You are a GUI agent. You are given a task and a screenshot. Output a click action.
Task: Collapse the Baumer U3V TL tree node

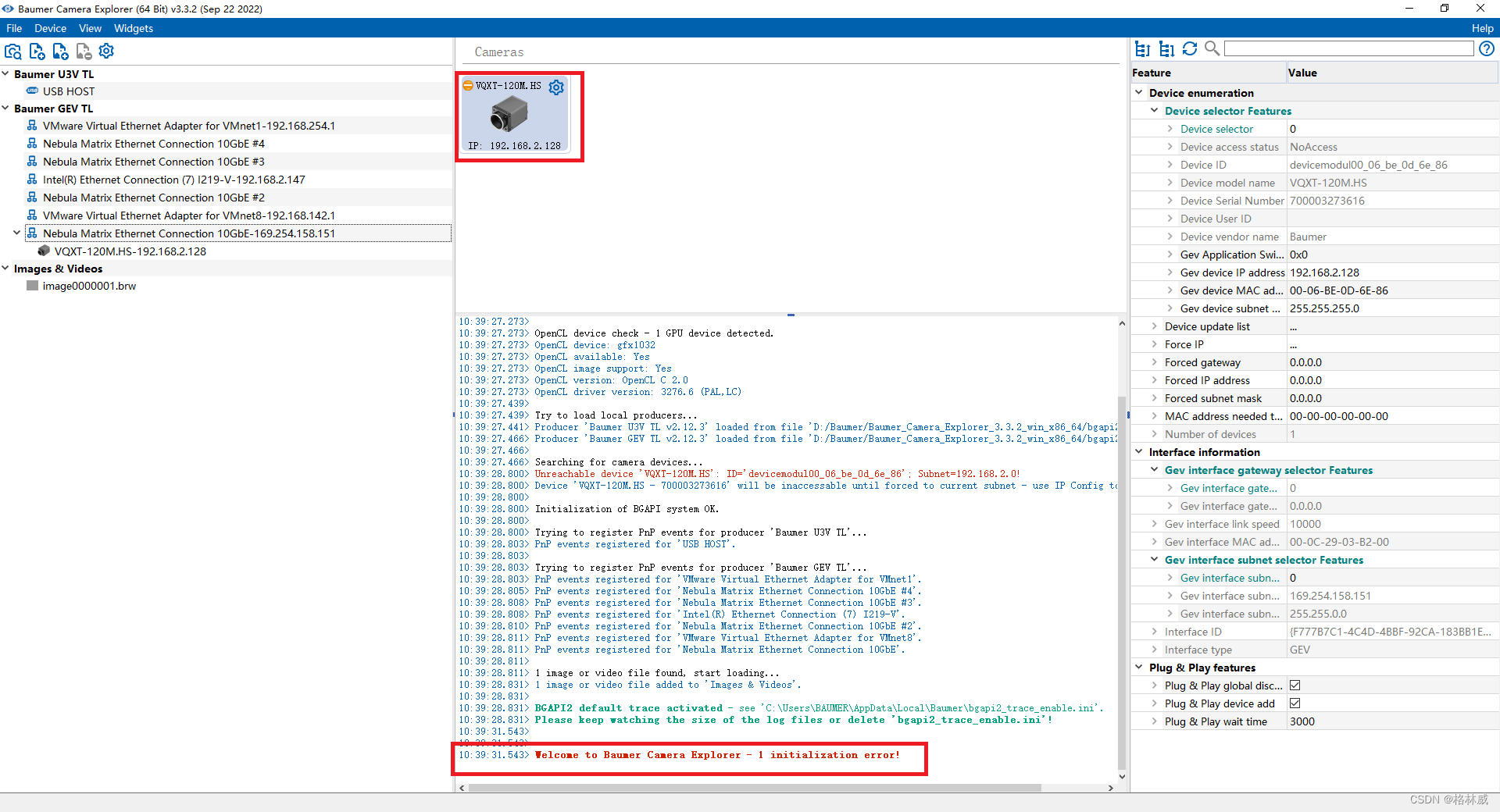tap(5, 74)
